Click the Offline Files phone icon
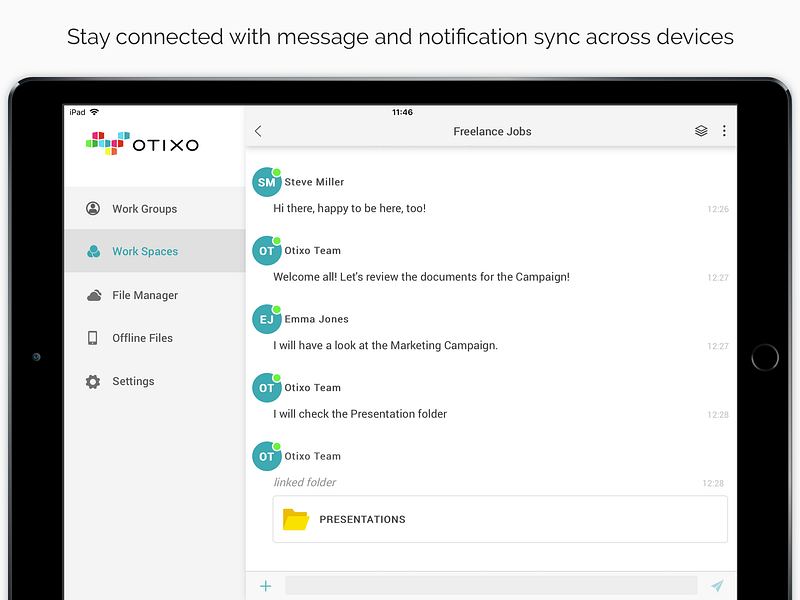 click(92, 338)
